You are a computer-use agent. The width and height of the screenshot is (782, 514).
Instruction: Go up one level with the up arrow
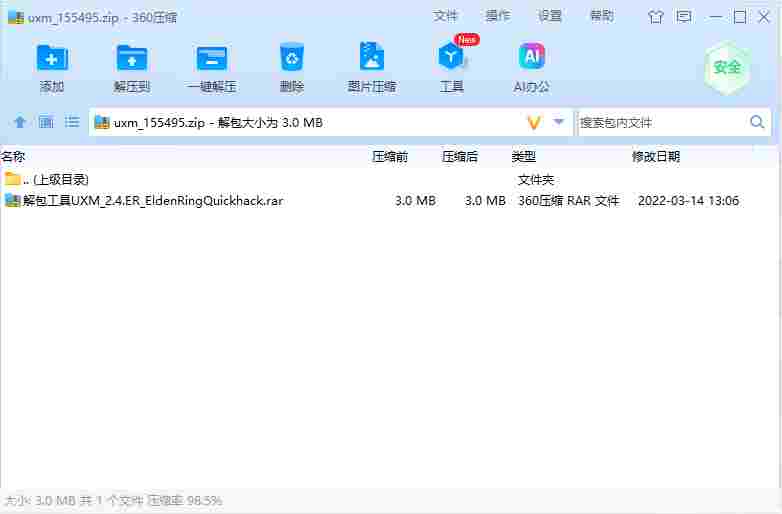click(x=20, y=122)
